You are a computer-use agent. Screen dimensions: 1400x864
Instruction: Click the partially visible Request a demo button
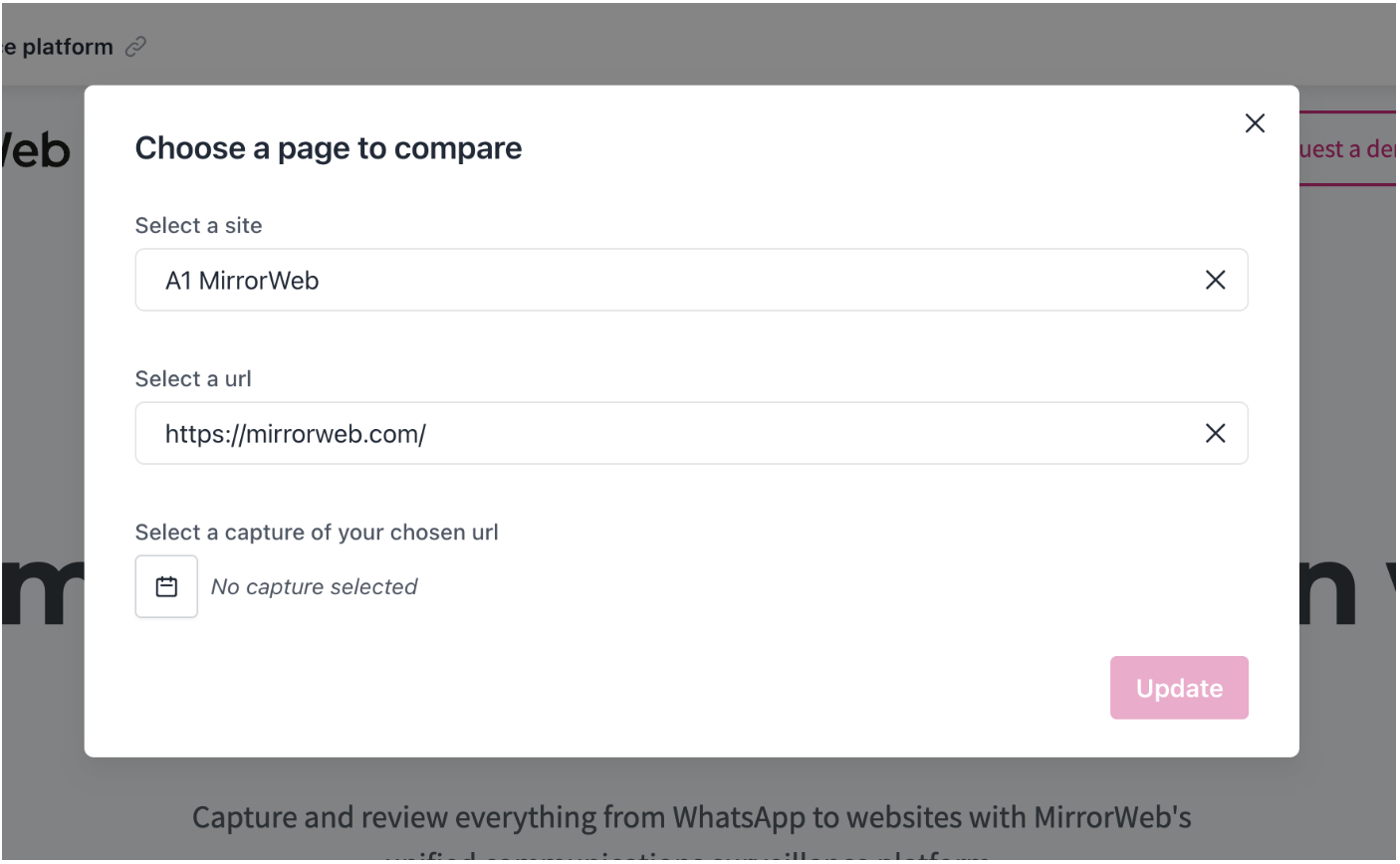pos(1347,148)
